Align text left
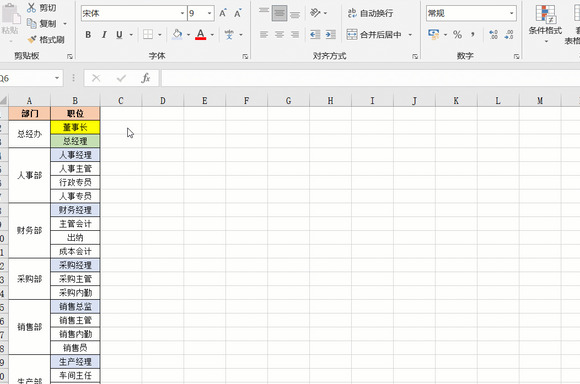 point(264,35)
